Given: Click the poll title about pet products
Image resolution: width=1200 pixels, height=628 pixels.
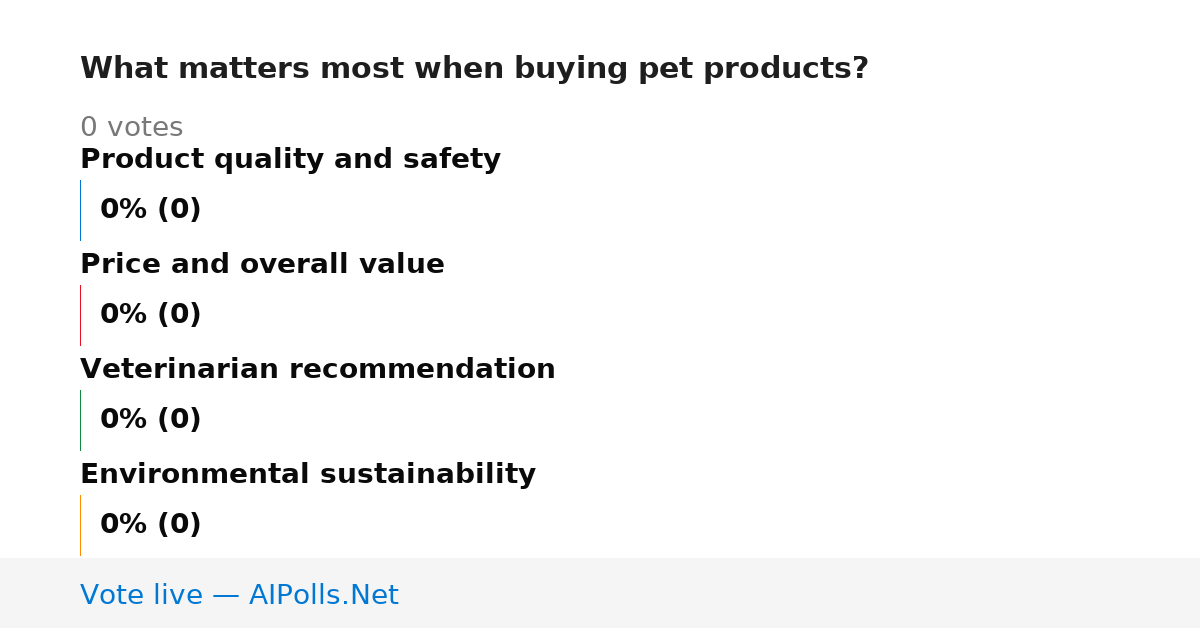Looking at the screenshot, I should (x=474, y=69).
